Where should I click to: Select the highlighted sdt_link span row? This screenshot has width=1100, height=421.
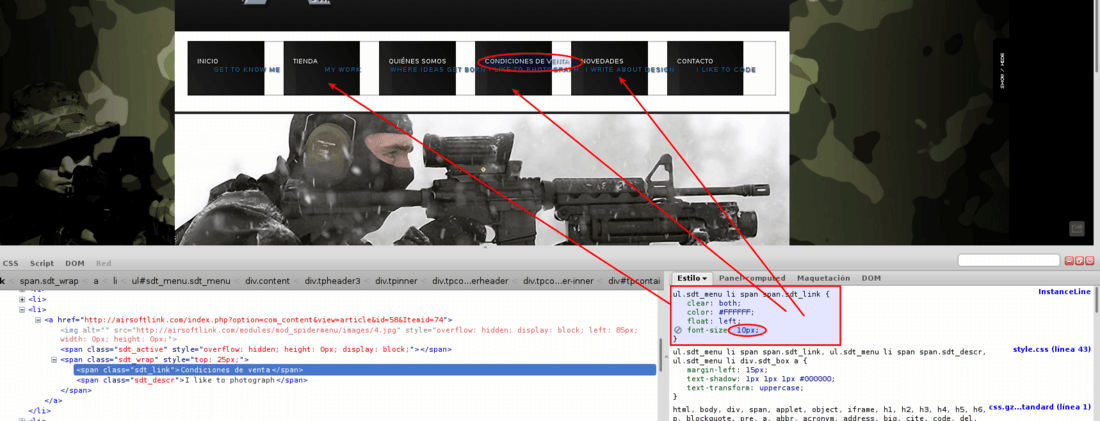[365, 370]
